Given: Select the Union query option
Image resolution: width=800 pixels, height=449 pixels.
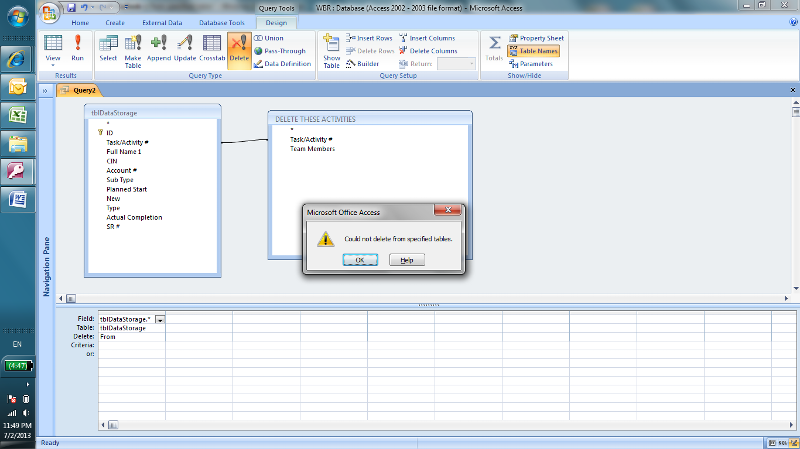Looking at the screenshot, I should click(x=269, y=38).
